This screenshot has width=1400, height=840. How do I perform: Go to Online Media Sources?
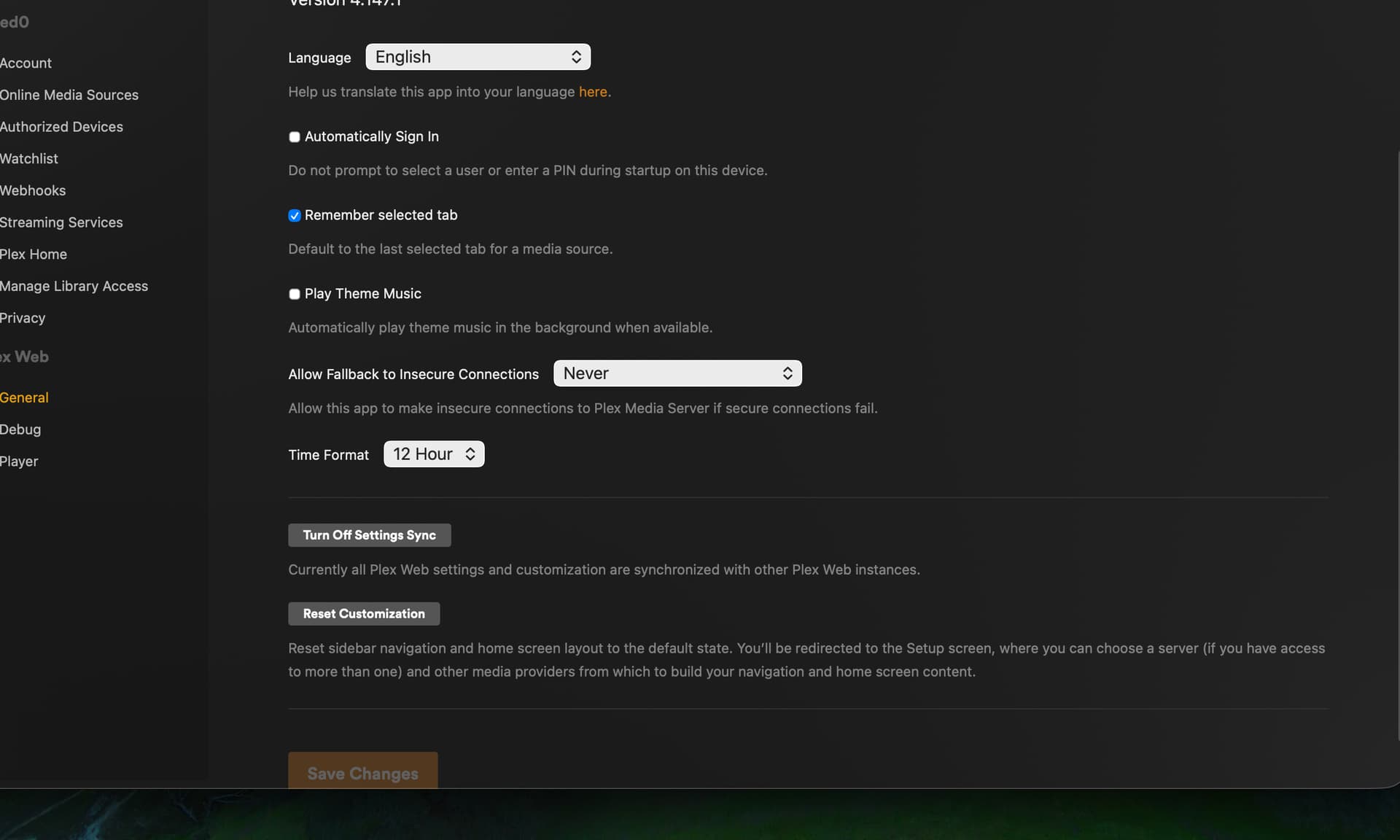(x=69, y=96)
